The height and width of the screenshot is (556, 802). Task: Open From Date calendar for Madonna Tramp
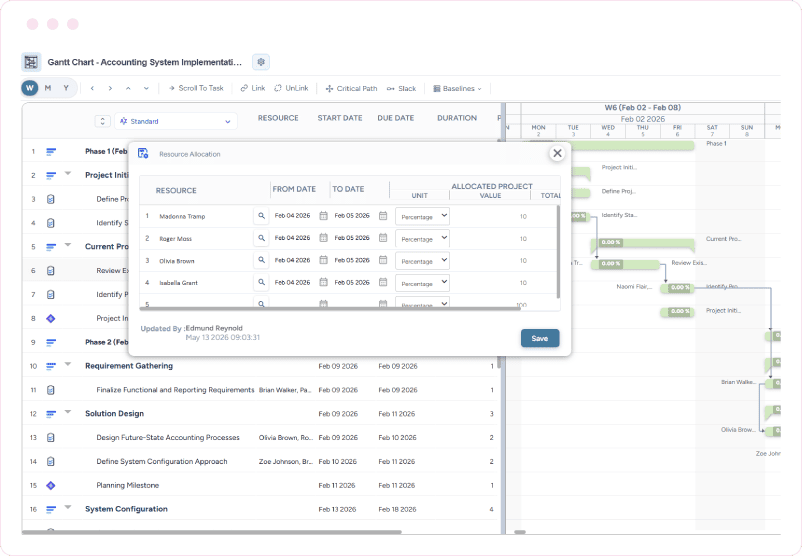point(323,216)
